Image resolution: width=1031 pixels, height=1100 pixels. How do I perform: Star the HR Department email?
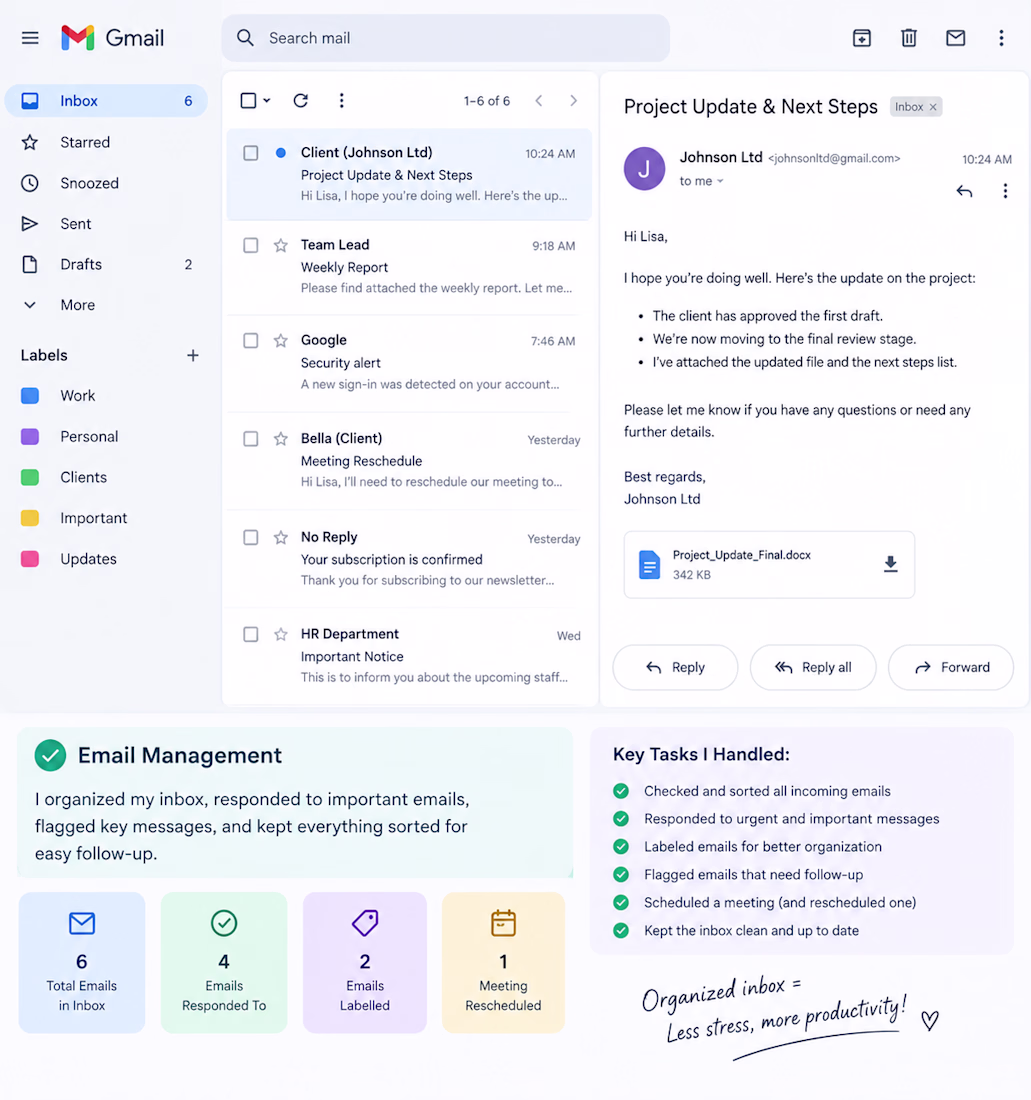point(281,635)
